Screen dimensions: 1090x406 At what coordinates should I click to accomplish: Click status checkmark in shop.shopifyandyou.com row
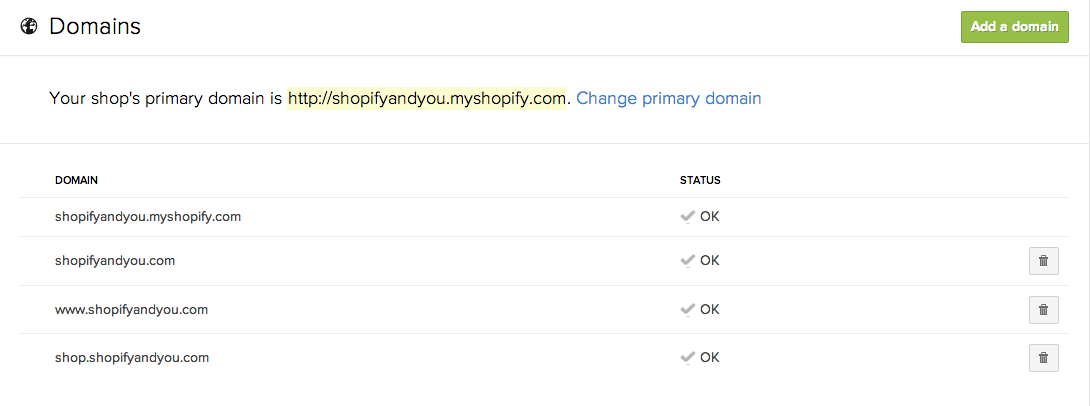coord(688,357)
